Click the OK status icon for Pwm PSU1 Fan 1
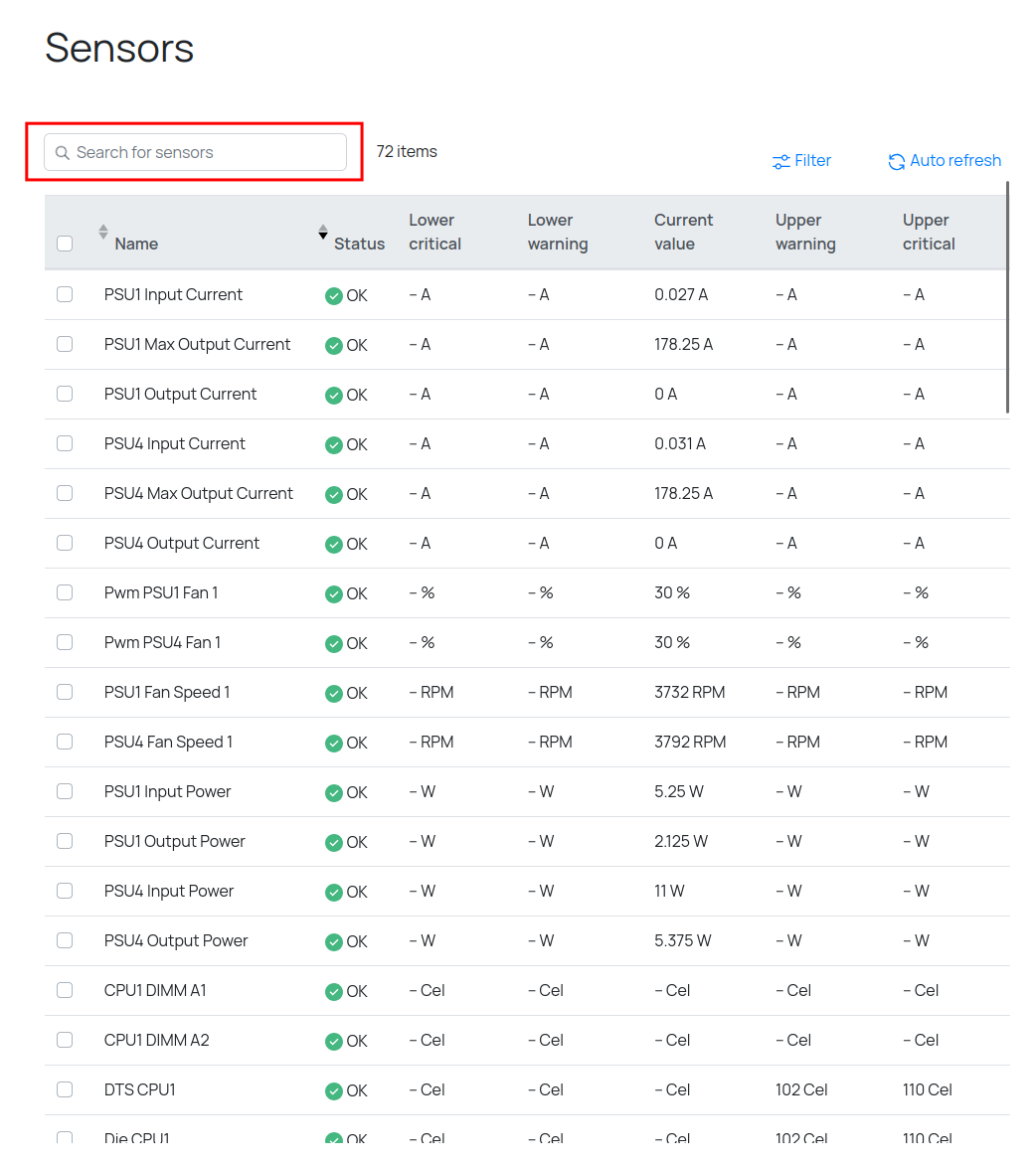 (334, 593)
